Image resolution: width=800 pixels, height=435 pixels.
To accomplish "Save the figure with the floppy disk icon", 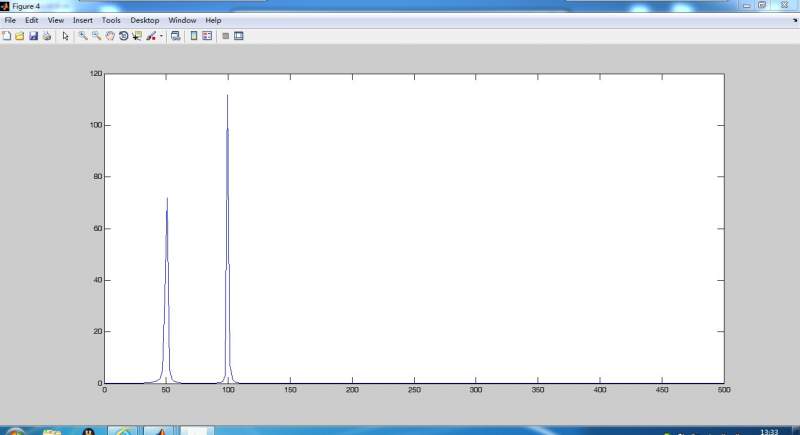I will [x=34, y=36].
